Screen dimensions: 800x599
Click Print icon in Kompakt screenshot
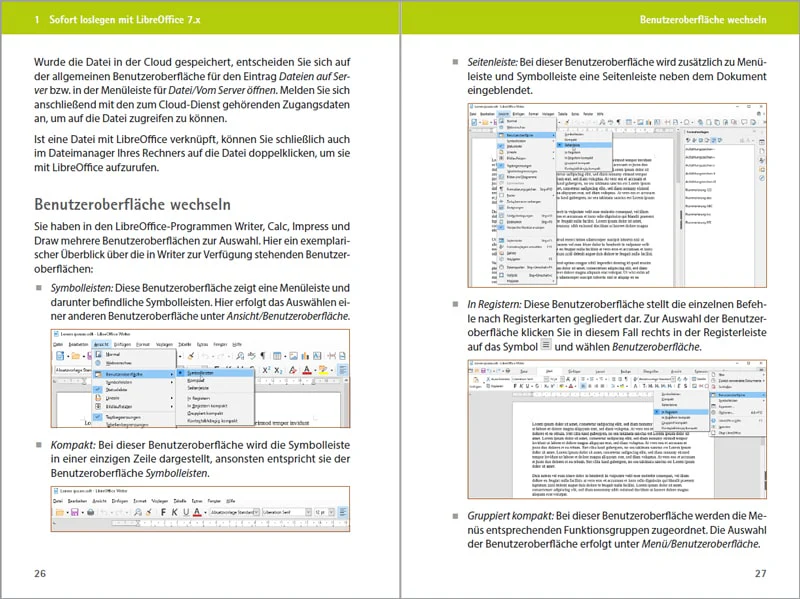90,512
